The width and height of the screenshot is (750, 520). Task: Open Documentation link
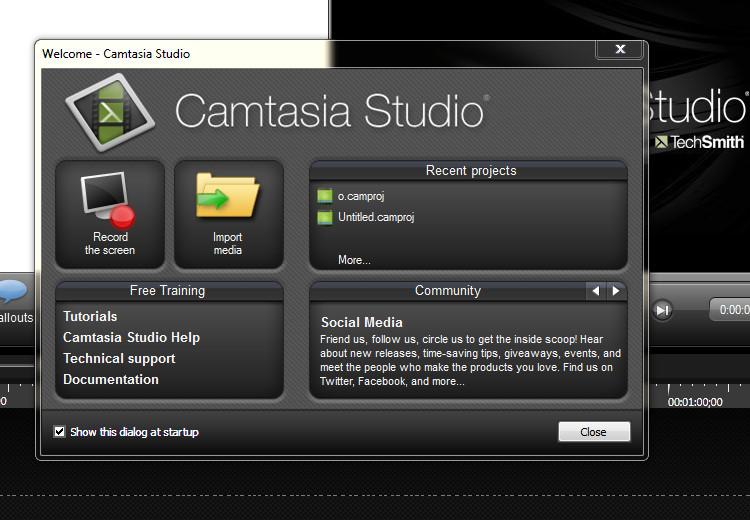(111, 379)
